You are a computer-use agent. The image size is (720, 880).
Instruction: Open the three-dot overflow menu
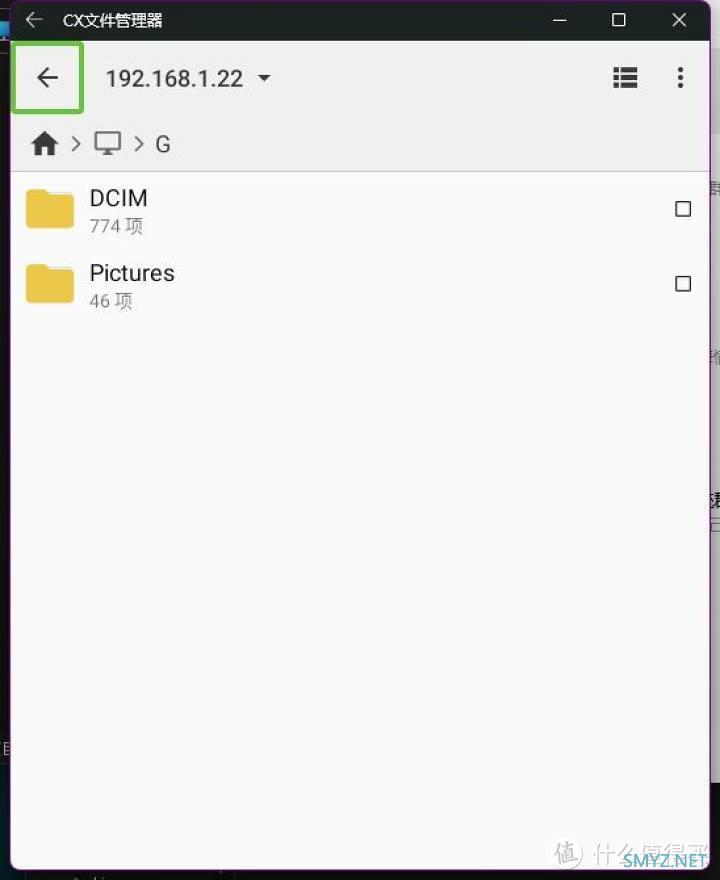click(x=680, y=77)
